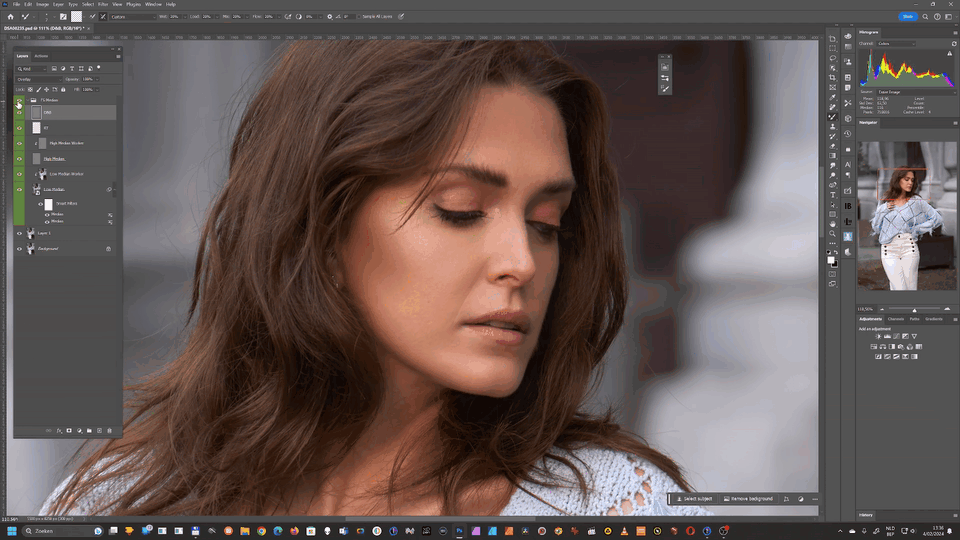
Task: Add a Curves adjustment icon
Action: 896,336
